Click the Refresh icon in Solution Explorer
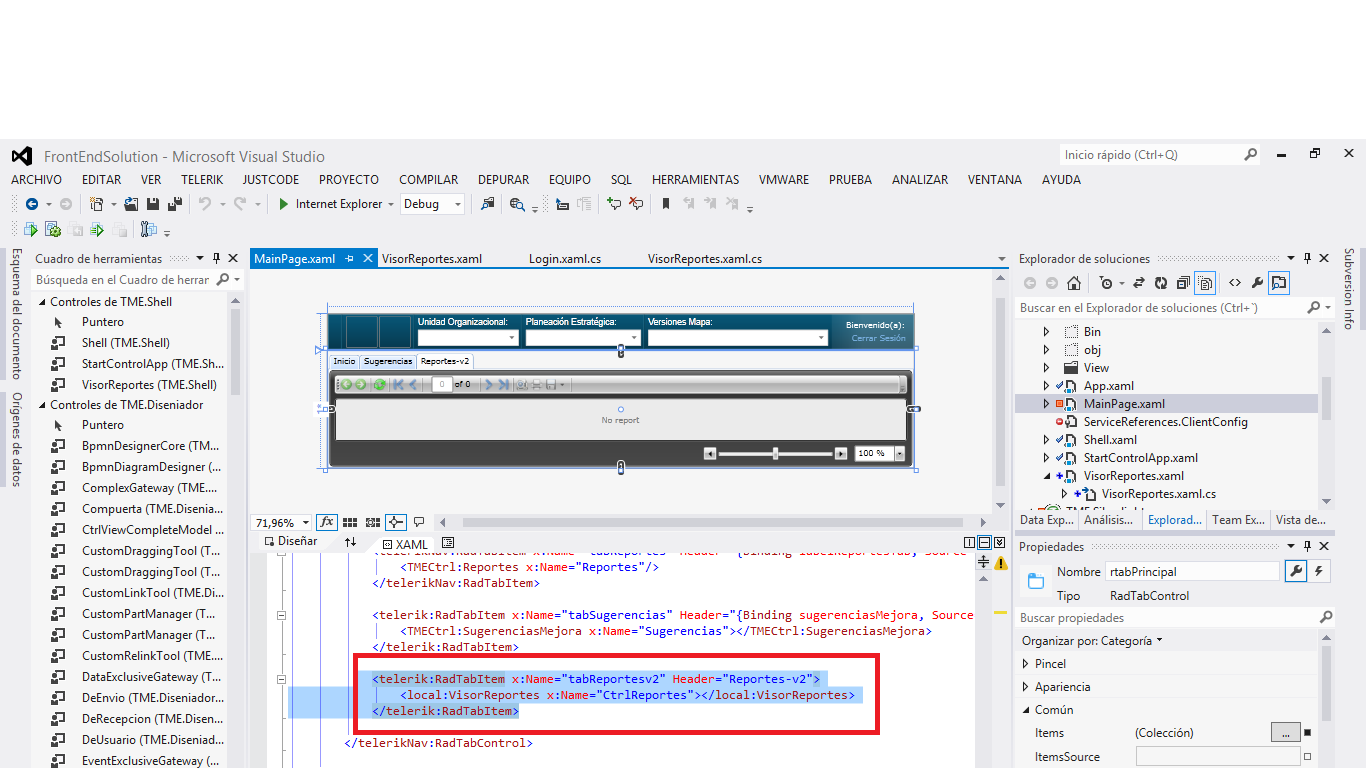The image size is (1366, 768). [1161, 283]
